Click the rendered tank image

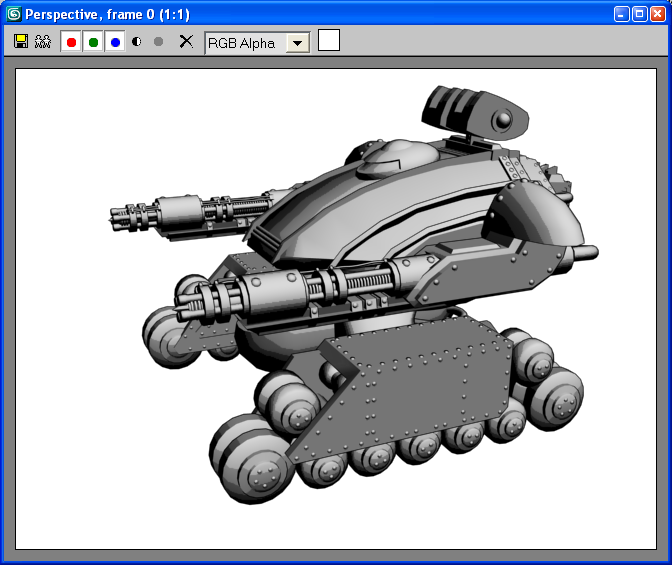pos(336,309)
